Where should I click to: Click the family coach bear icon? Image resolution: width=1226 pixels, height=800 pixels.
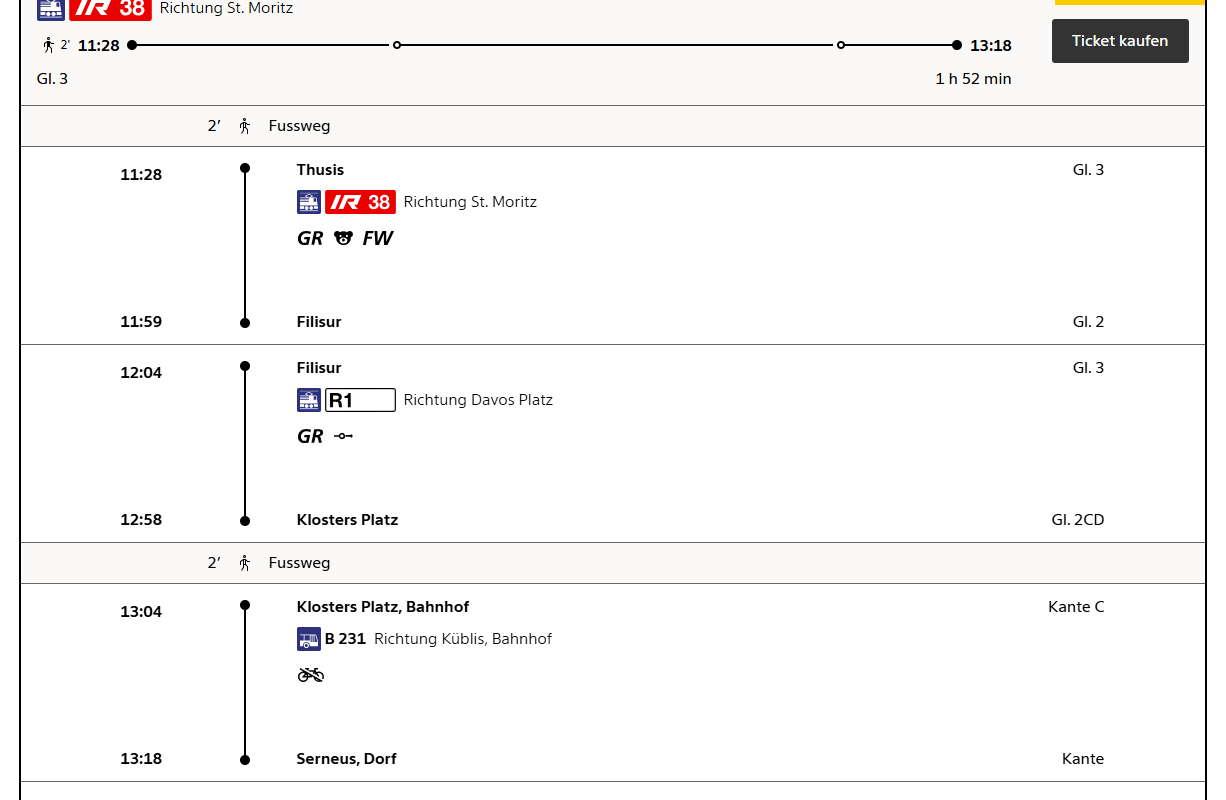click(x=343, y=238)
